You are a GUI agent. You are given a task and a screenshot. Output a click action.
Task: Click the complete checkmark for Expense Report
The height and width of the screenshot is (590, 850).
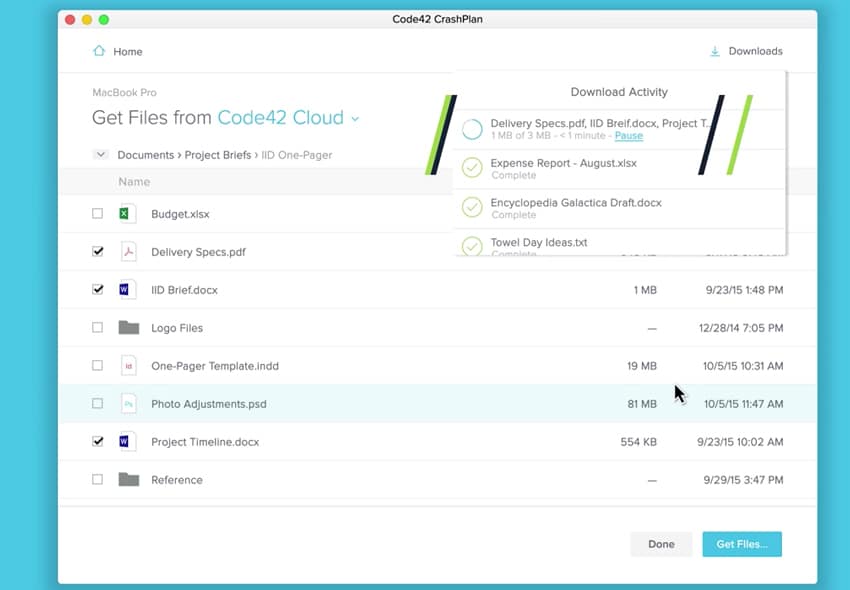[x=472, y=168]
